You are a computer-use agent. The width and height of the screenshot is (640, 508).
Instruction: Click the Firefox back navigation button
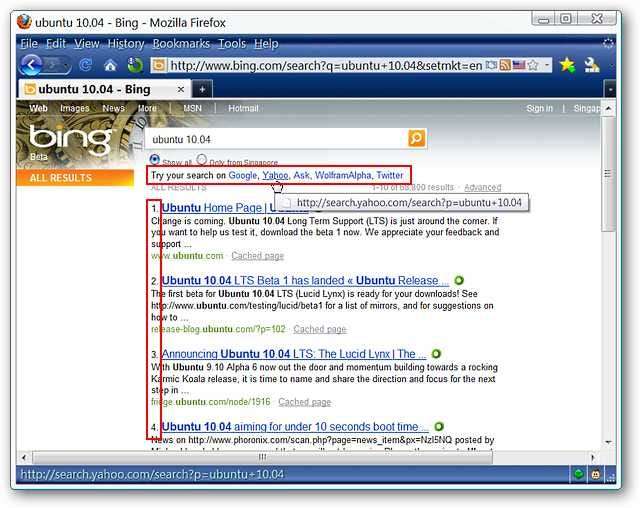[32, 65]
